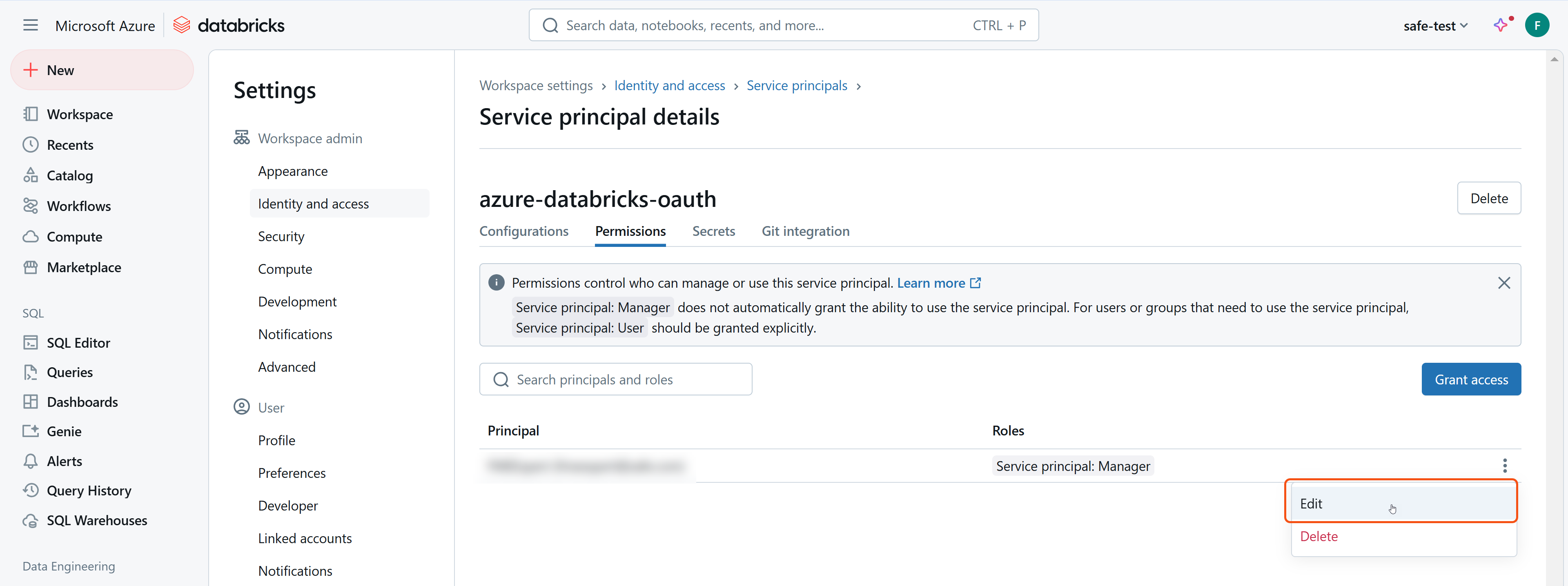
Task: Open the Git integration tab
Action: pos(805,231)
